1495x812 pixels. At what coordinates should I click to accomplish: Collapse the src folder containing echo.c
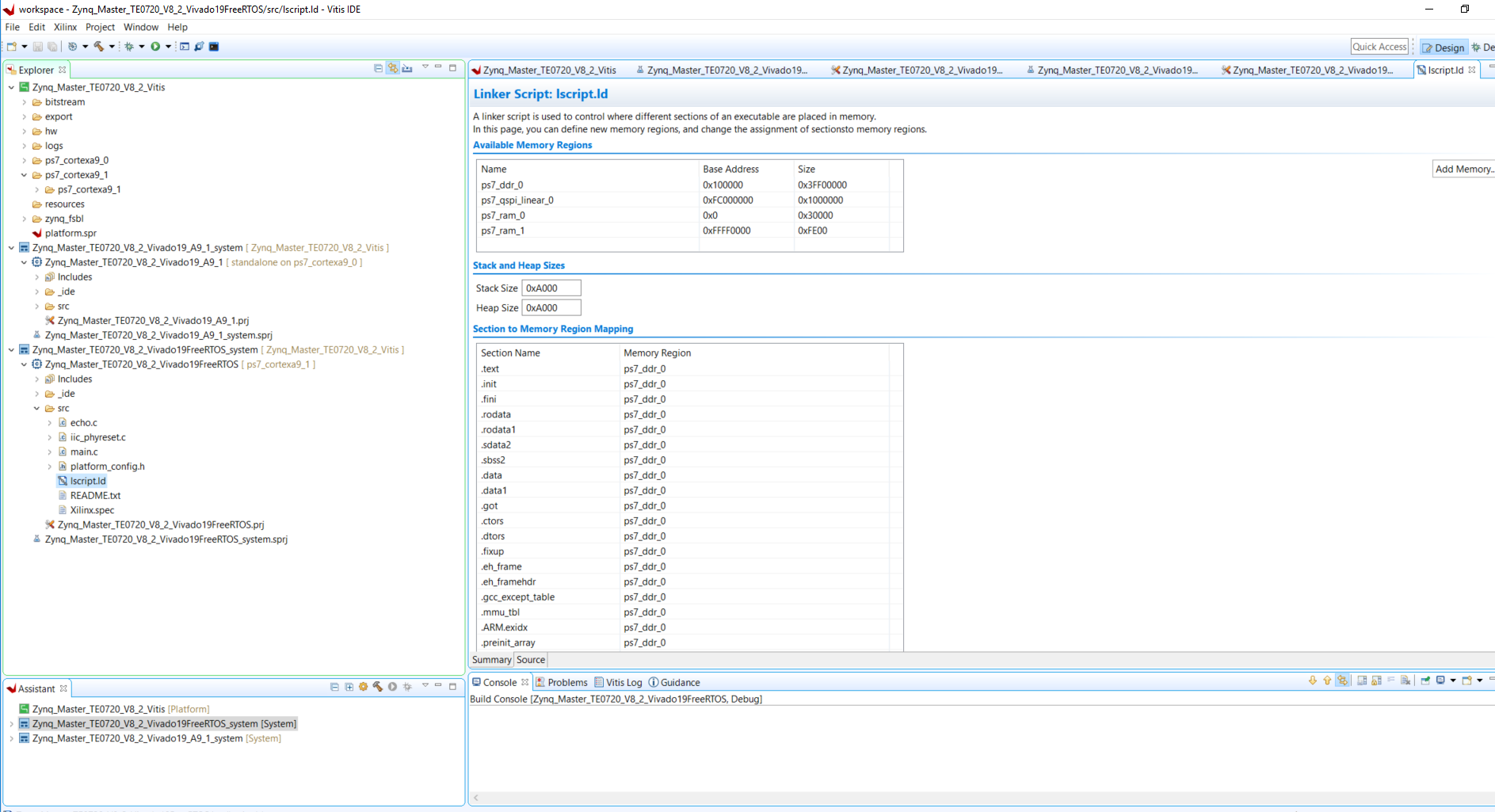[36, 409]
